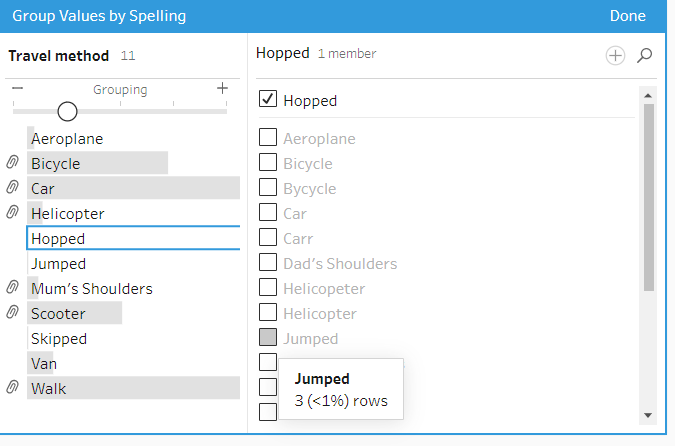
Task: Click the Grouping slider handle
Action: pyautogui.click(x=67, y=111)
